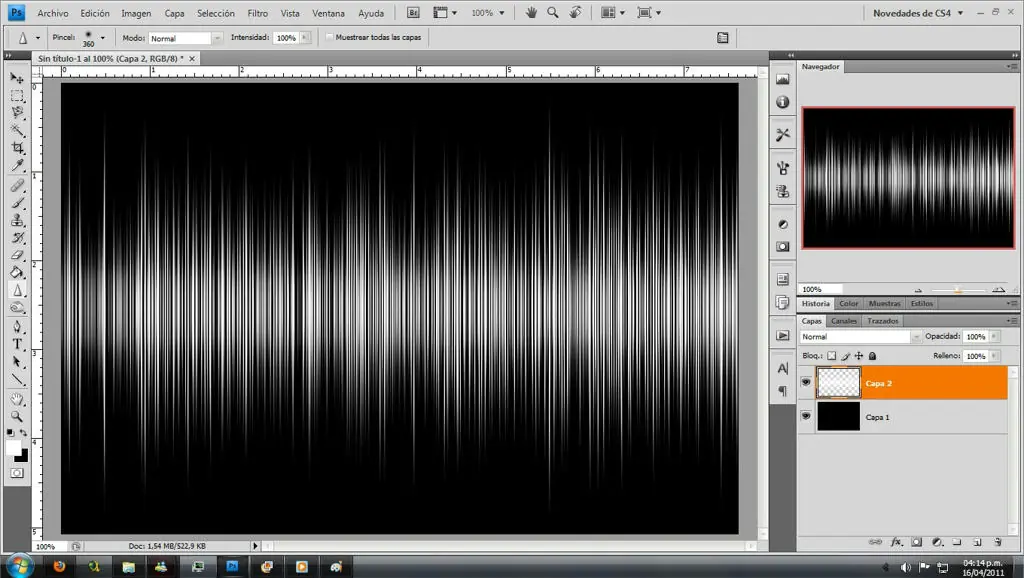Add a layer style with fx button
The image size is (1024, 578).
896,542
